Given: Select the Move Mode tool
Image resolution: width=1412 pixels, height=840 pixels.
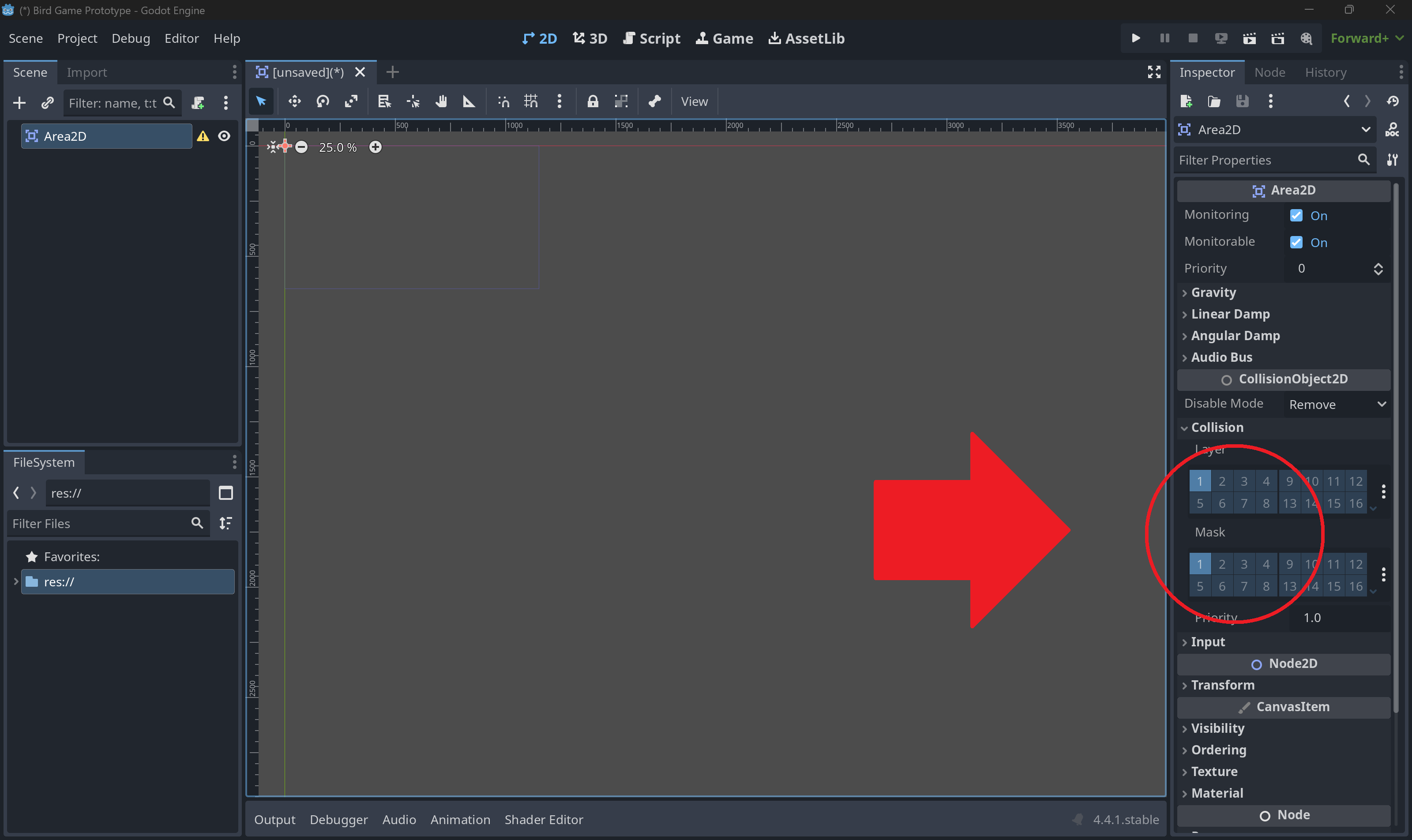Looking at the screenshot, I should click(294, 101).
